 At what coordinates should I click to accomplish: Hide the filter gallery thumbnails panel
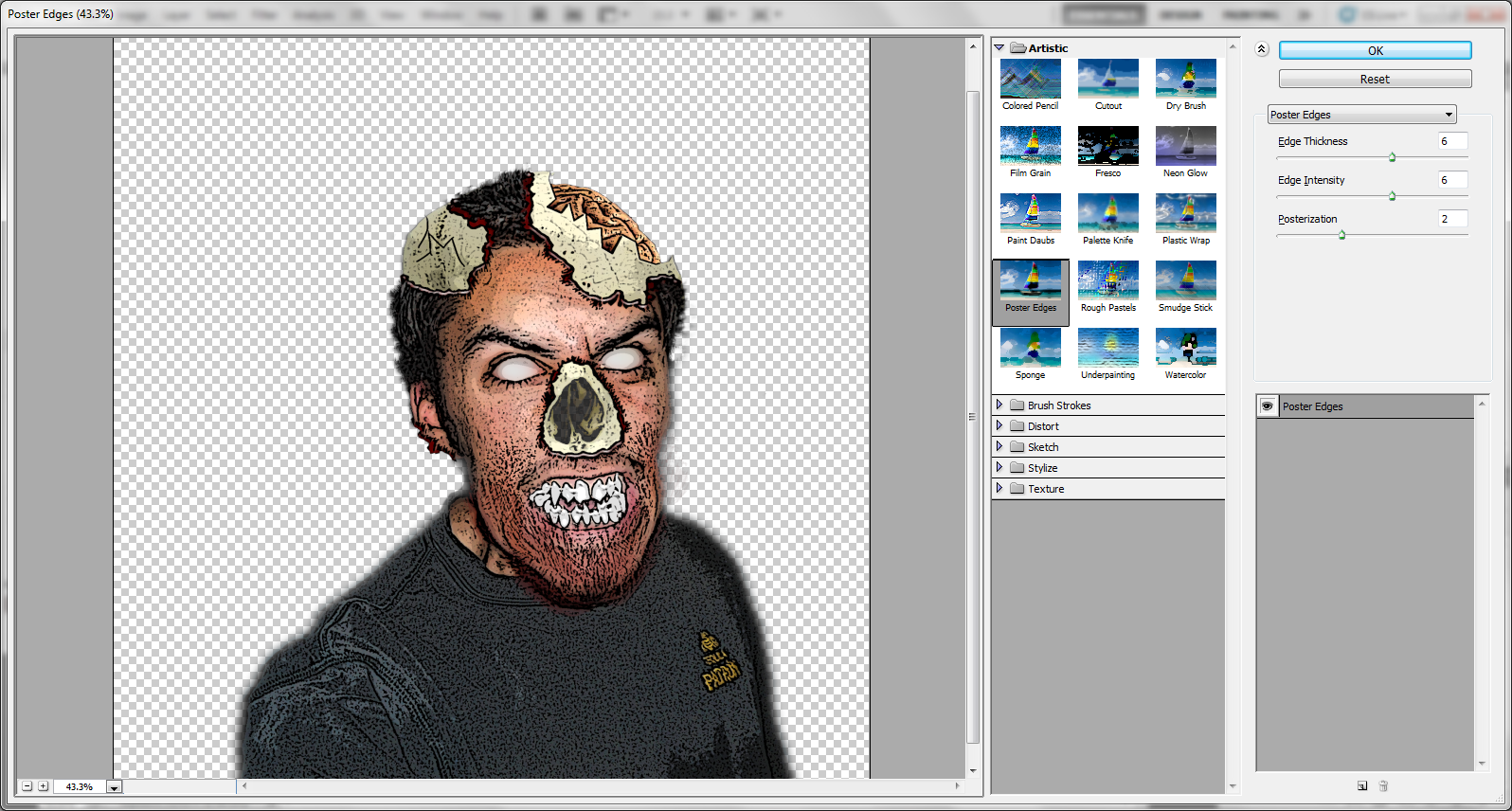click(x=1261, y=49)
